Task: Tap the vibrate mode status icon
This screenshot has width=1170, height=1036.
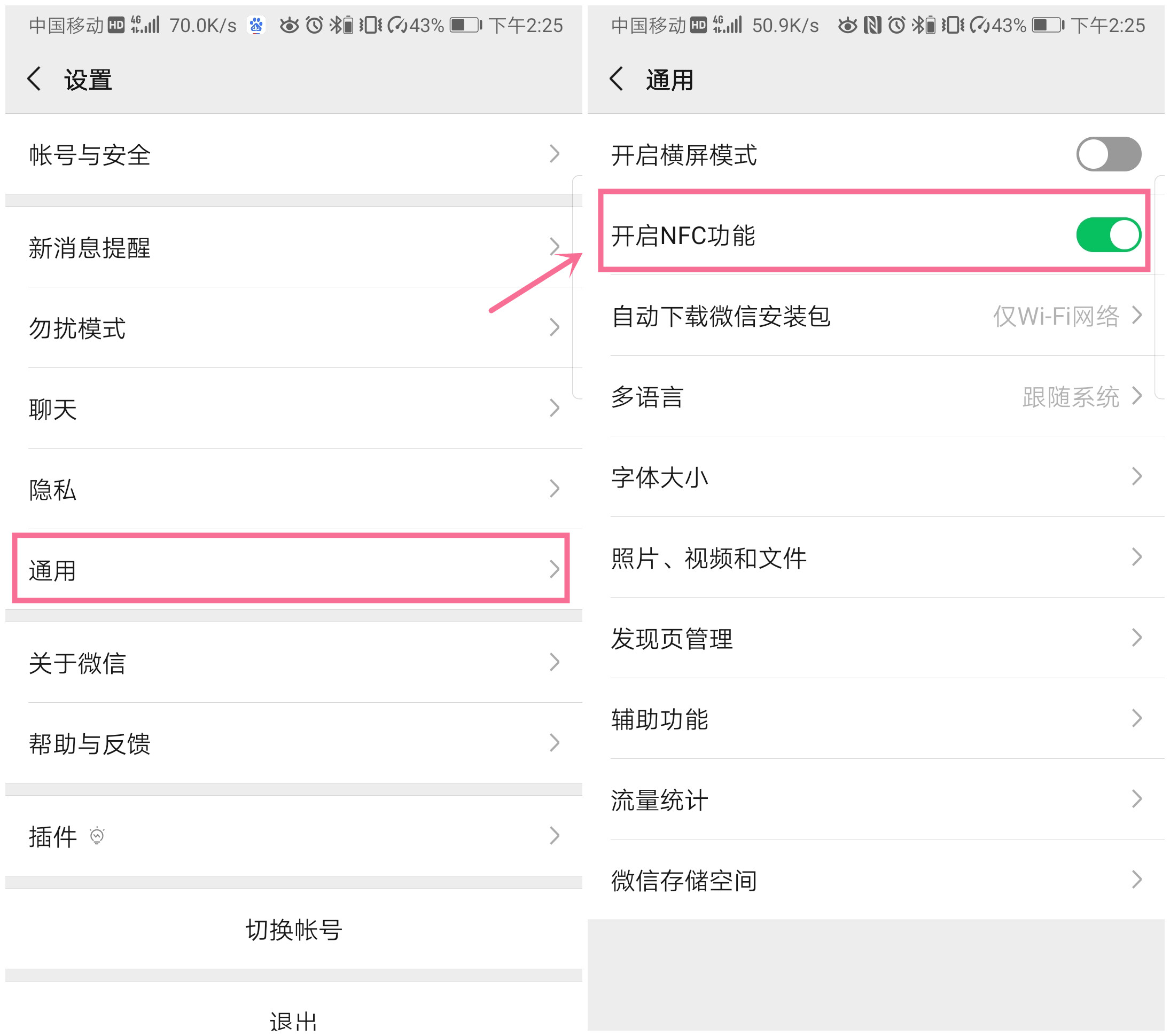Action: (x=371, y=25)
